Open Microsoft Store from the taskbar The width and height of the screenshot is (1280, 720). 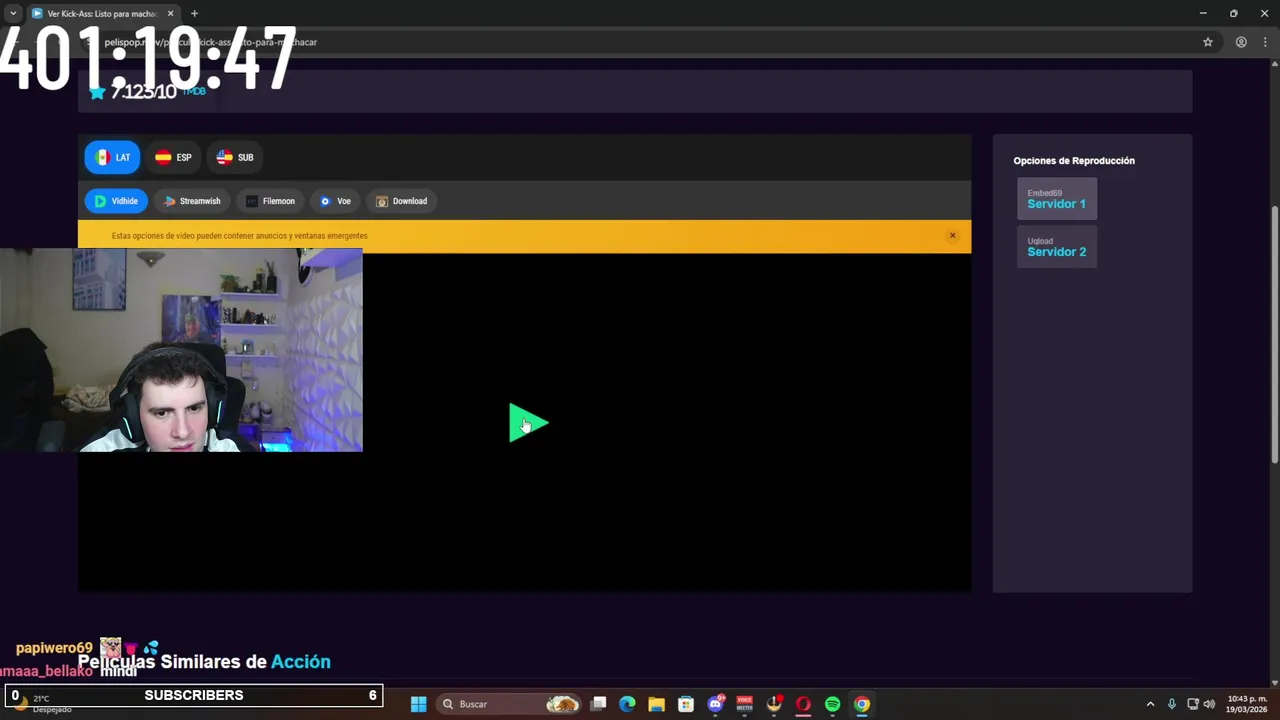686,704
